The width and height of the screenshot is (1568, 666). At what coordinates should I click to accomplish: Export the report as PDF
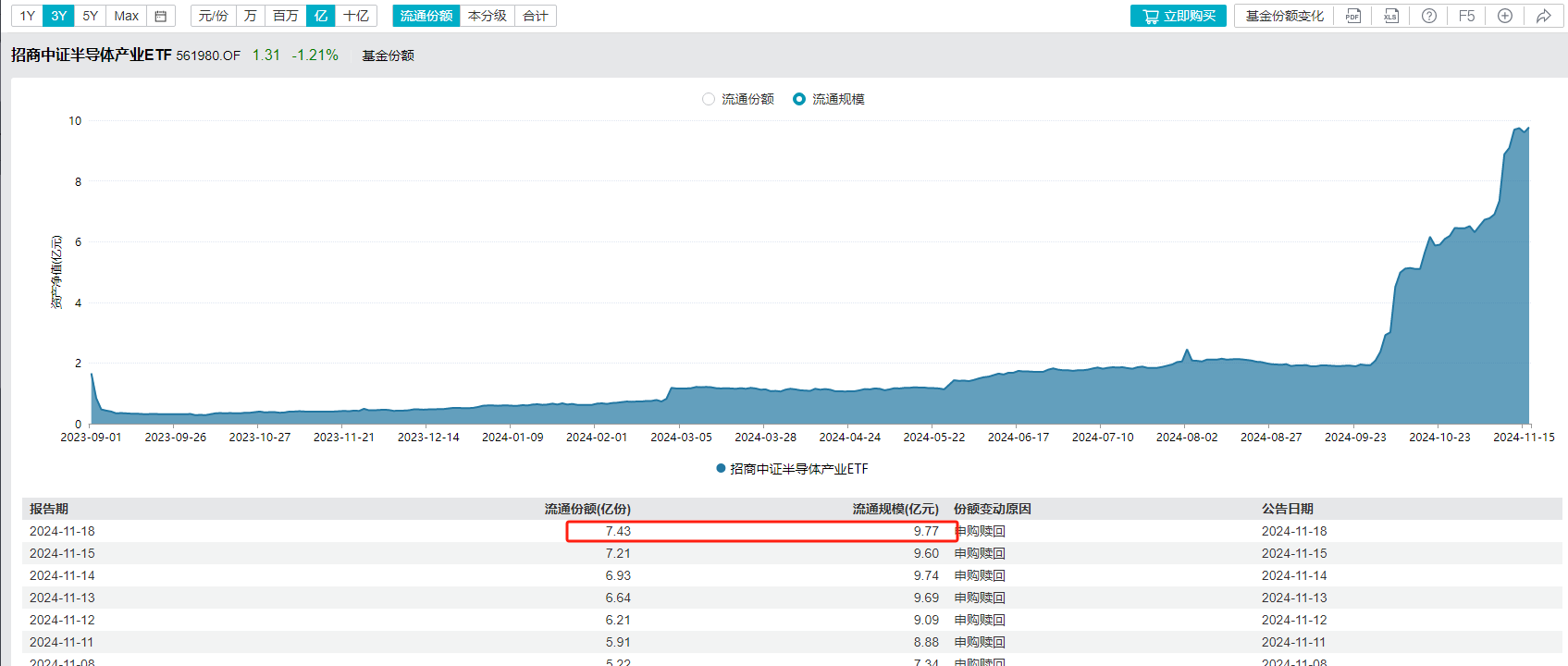pos(1352,16)
